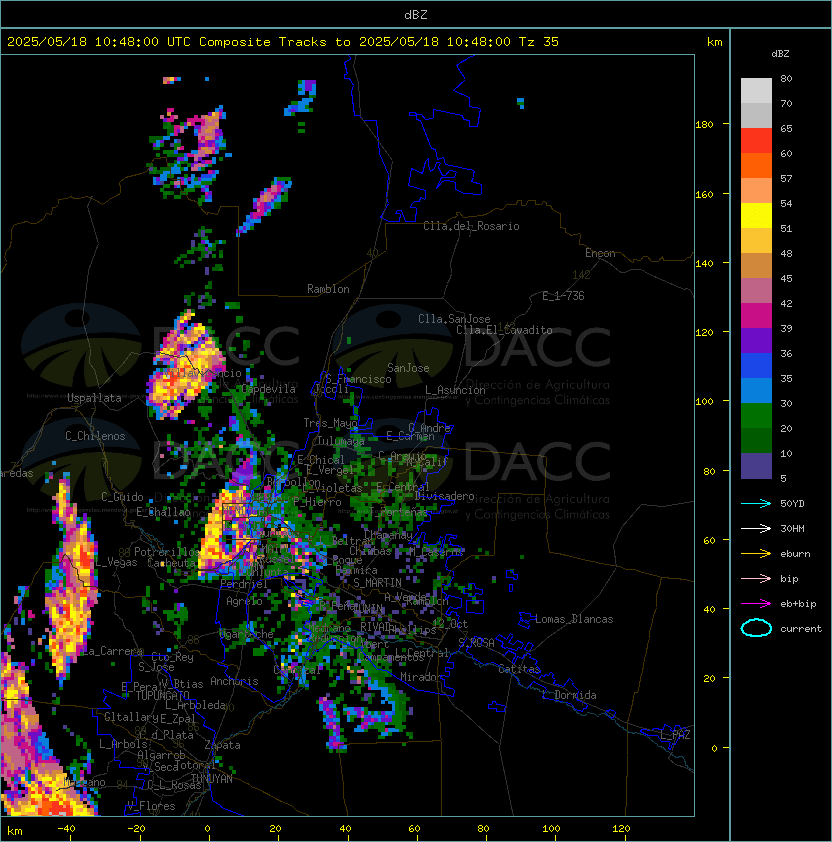This screenshot has width=832, height=842.
Task: Click the bright green swatch between 30 and 20
Action: point(756,416)
